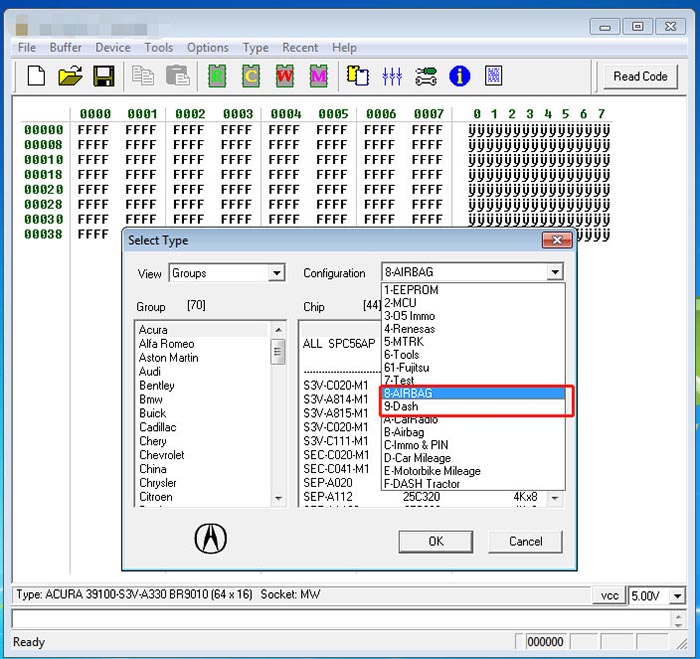Image resolution: width=700 pixels, height=659 pixels.
Task: Select D-Car Mileage configuration option
Action: [473, 458]
